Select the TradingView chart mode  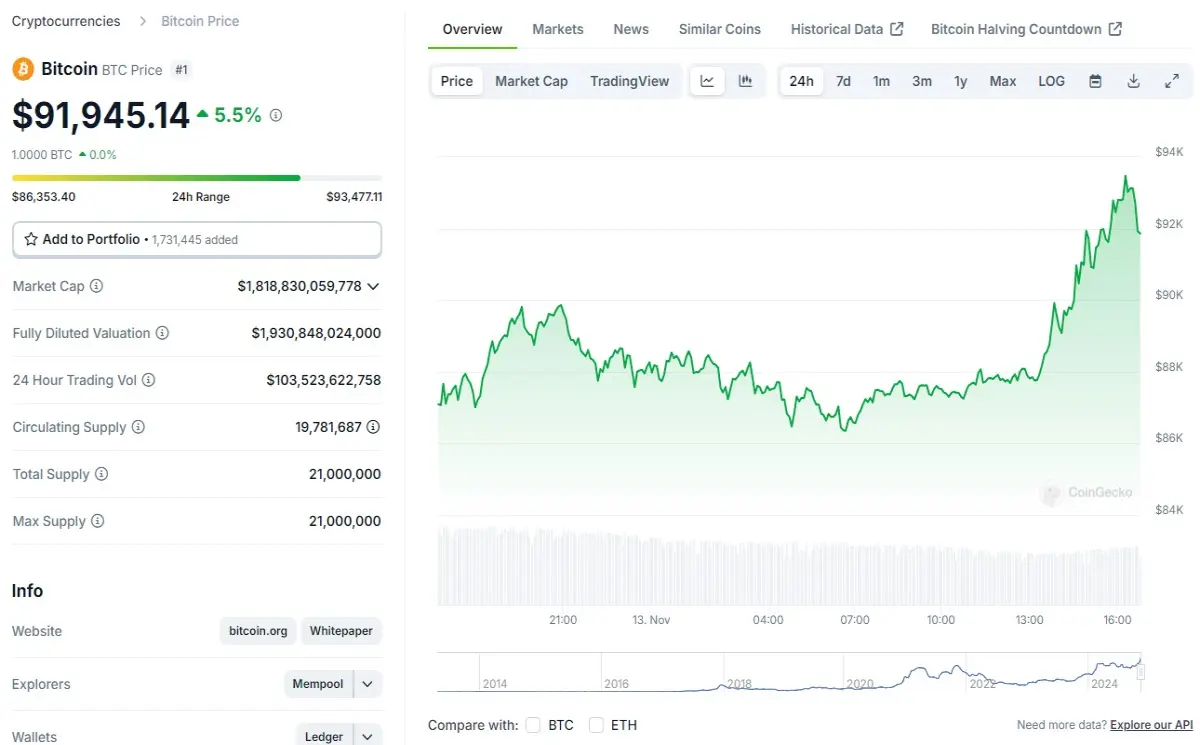tap(630, 81)
